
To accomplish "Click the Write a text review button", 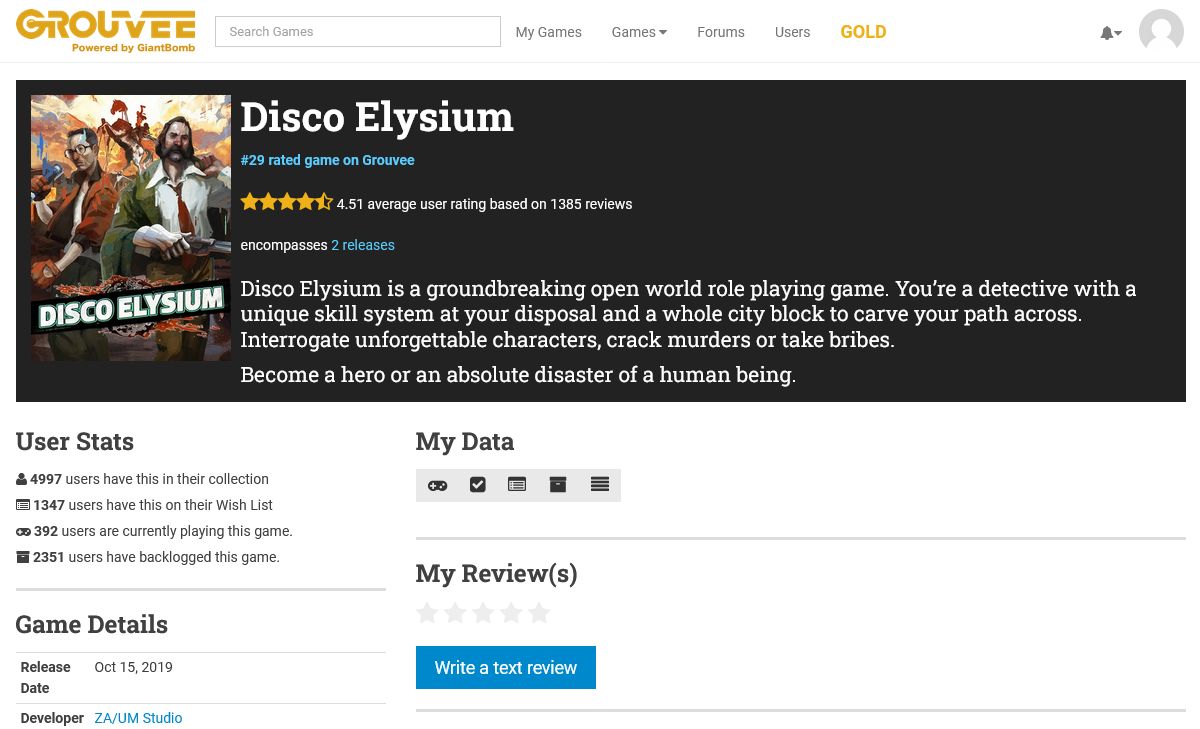I will [505, 667].
